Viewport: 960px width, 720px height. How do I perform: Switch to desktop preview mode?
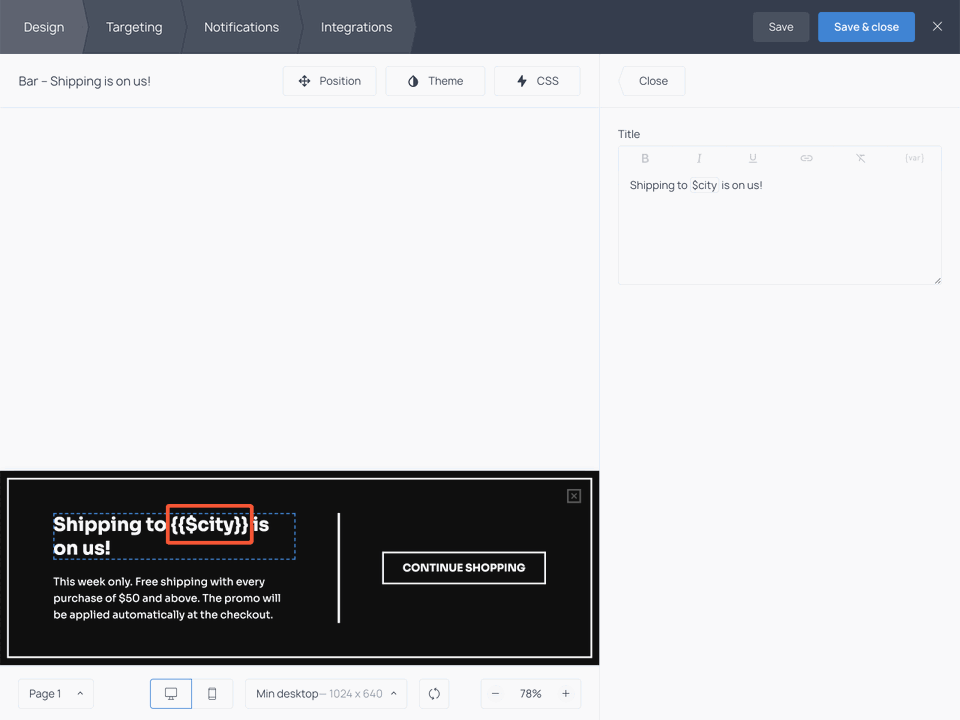pyautogui.click(x=171, y=694)
